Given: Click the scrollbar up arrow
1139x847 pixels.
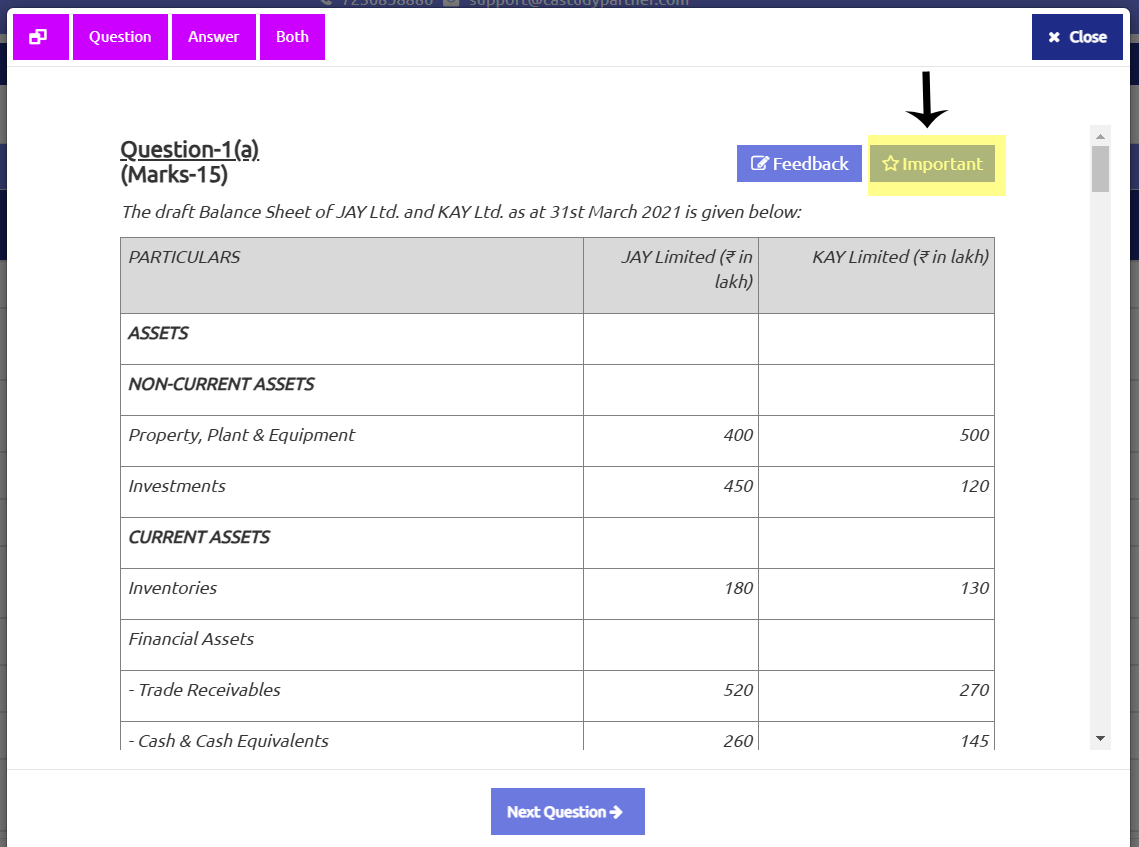Looking at the screenshot, I should [1100, 136].
